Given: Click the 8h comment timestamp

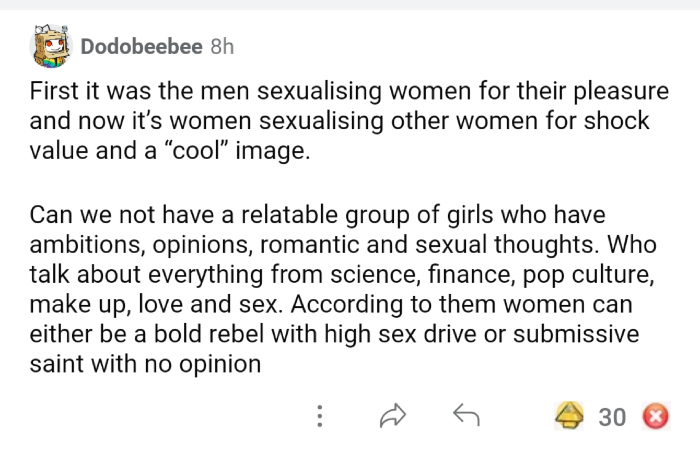Looking at the screenshot, I should [221, 47].
